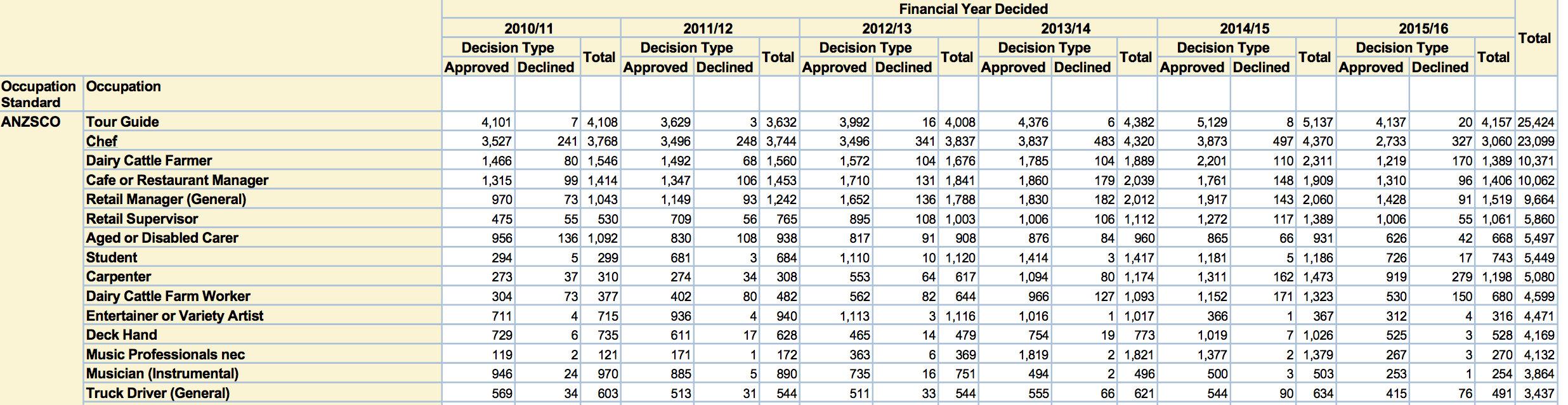Click the Financial Year Decided header

point(973,9)
